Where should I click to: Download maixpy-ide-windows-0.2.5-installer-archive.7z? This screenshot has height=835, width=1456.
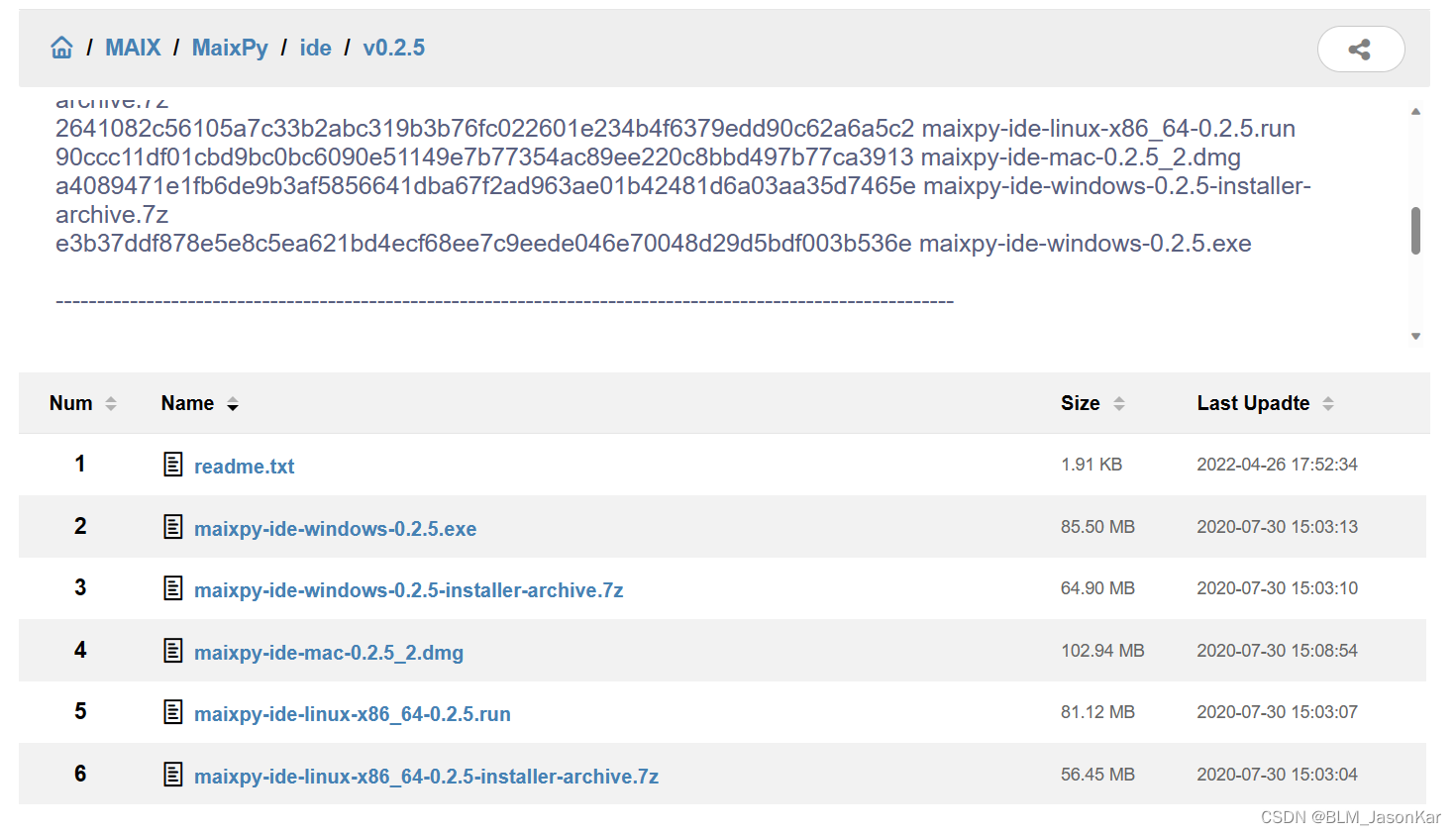pyautogui.click(x=408, y=590)
